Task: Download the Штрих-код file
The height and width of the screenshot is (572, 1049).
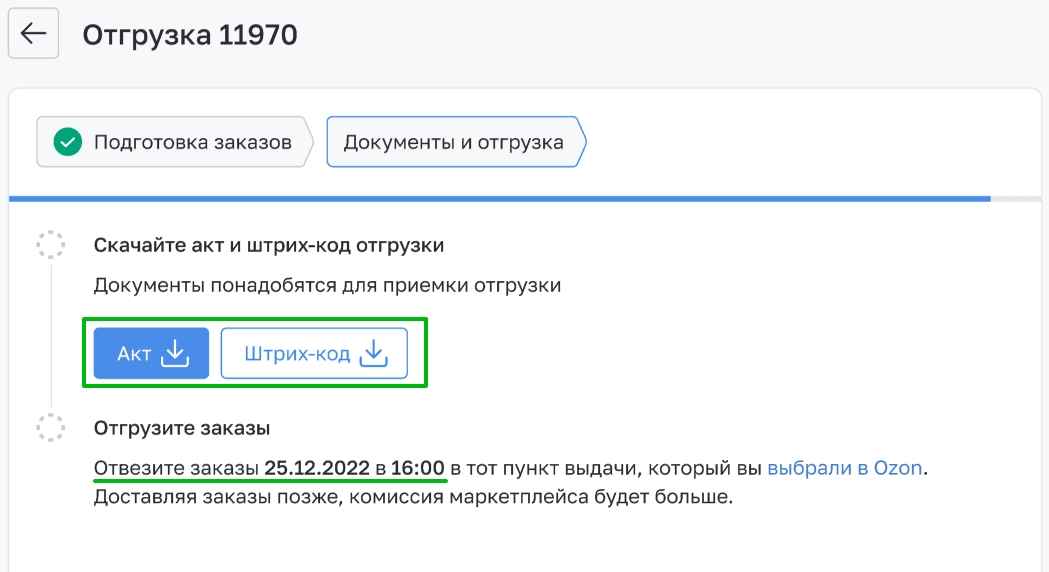Action: coord(314,353)
